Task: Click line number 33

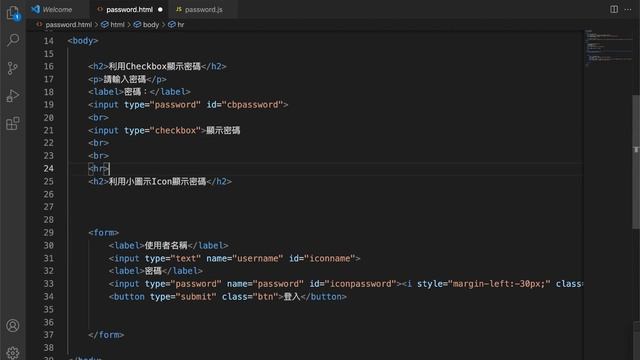Action: (49, 284)
